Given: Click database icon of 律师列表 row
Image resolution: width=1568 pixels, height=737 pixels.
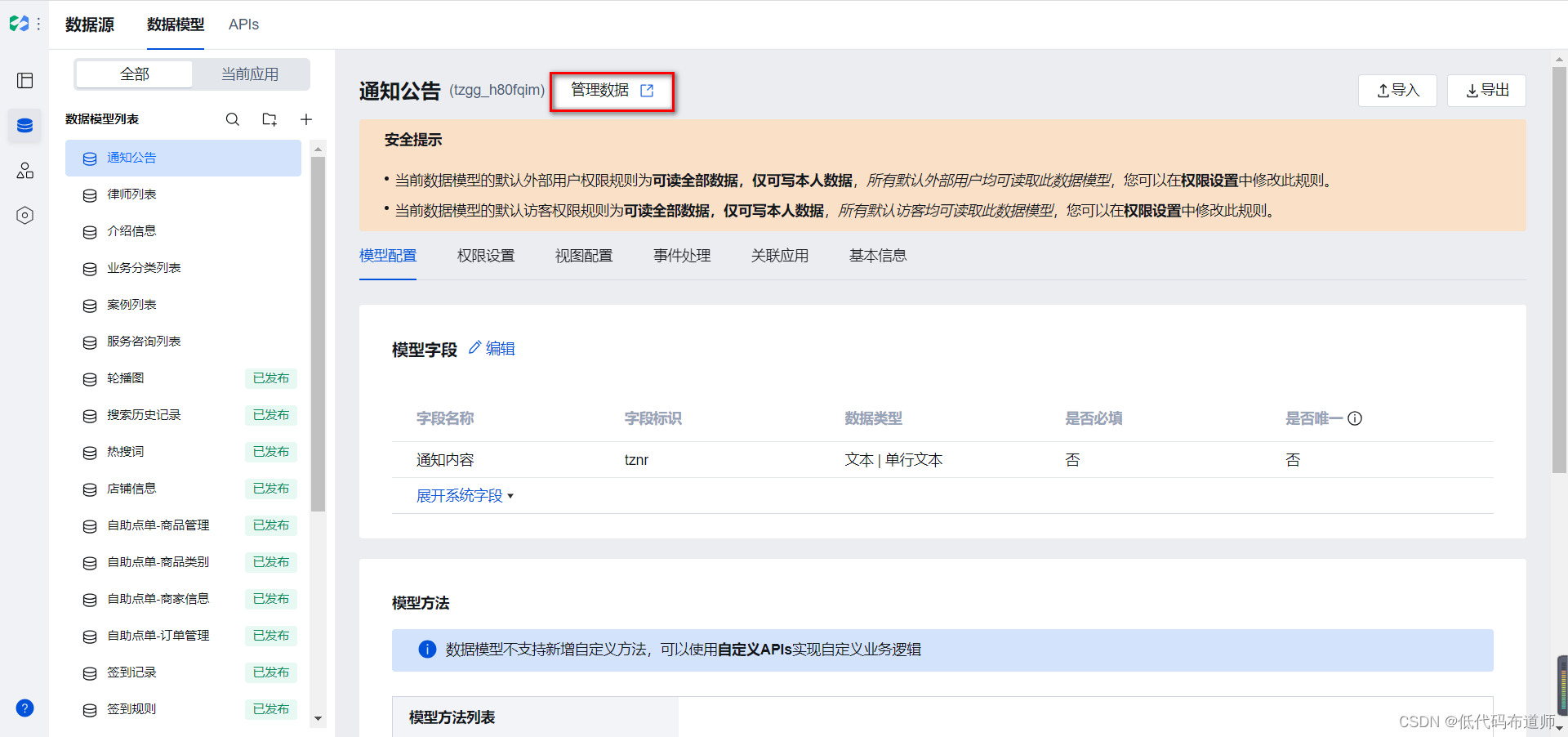Looking at the screenshot, I should [90, 195].
